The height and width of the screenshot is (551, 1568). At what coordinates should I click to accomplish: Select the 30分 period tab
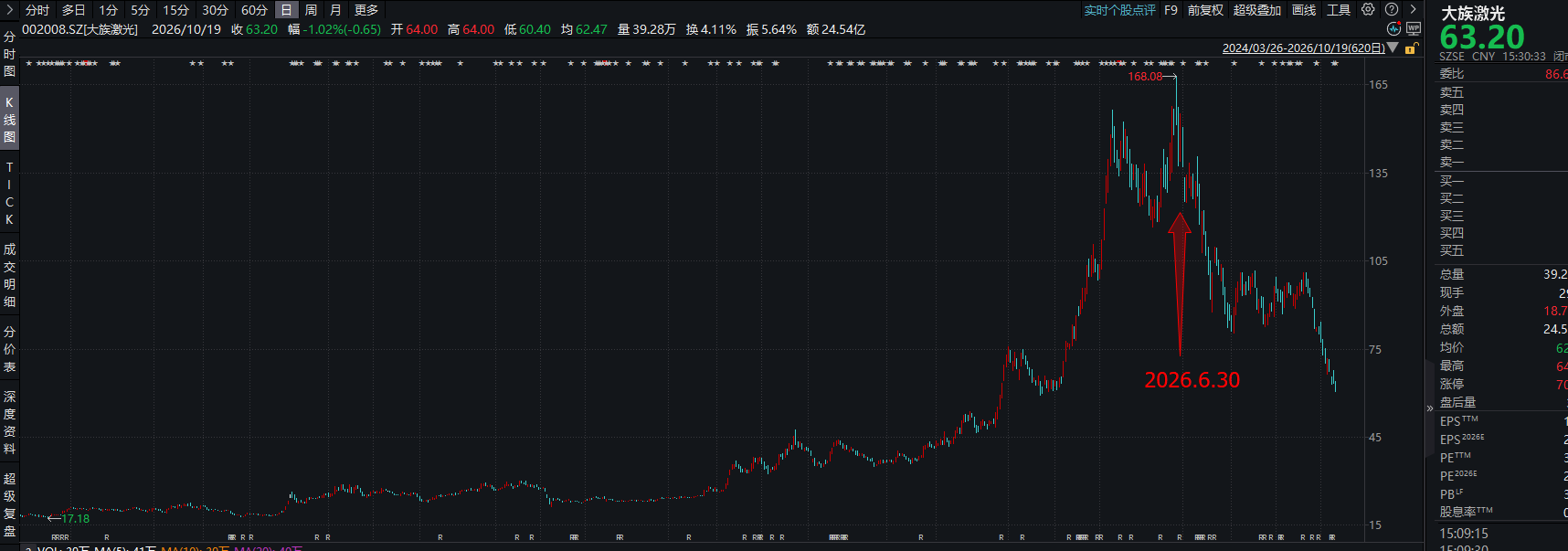tap(215, 10)
